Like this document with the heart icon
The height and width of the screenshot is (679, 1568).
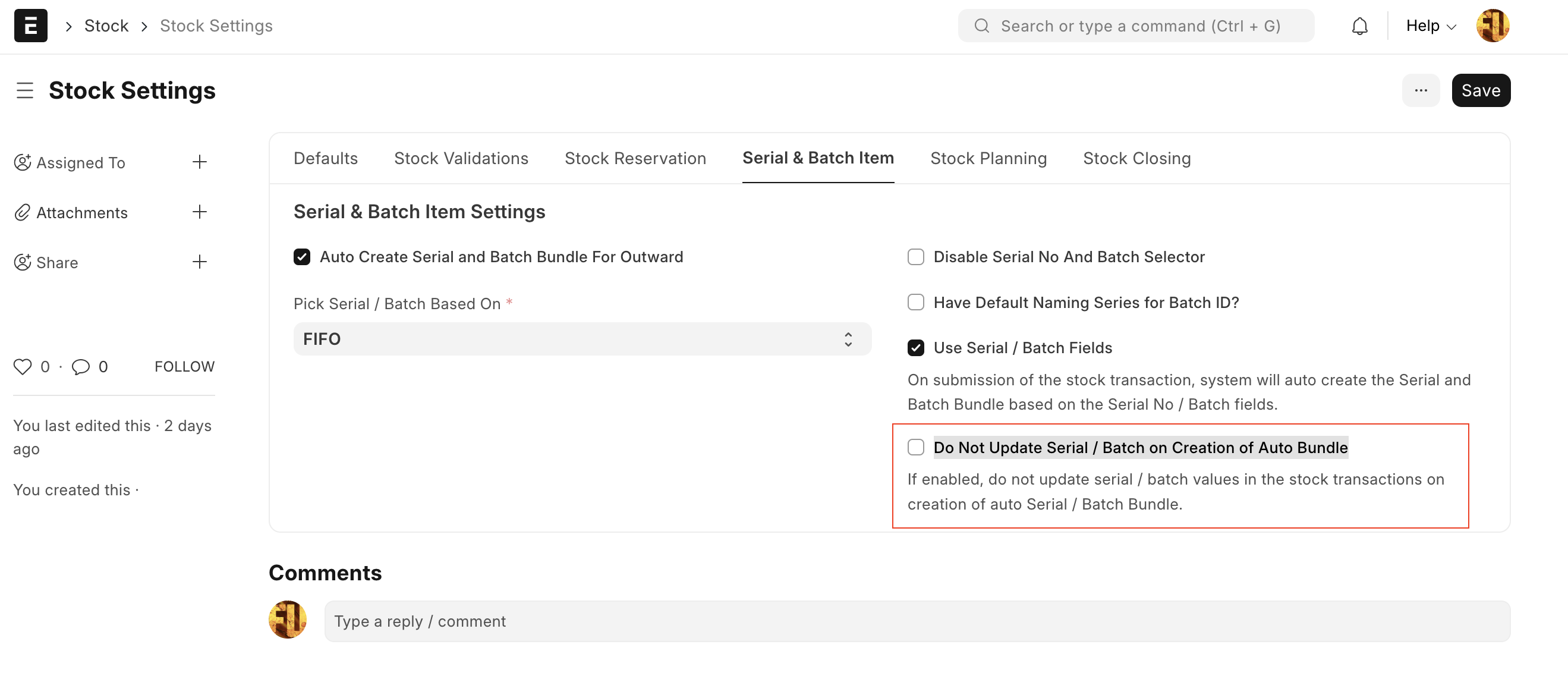pos(23,367)
